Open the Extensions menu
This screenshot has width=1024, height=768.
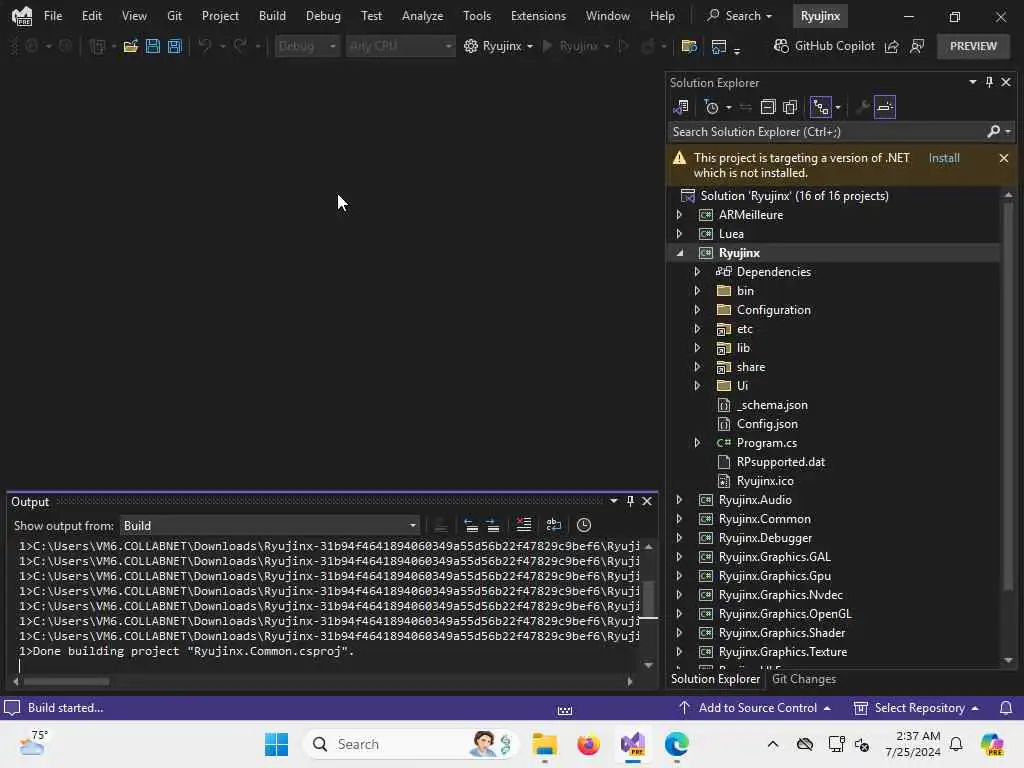pos(538,16)
